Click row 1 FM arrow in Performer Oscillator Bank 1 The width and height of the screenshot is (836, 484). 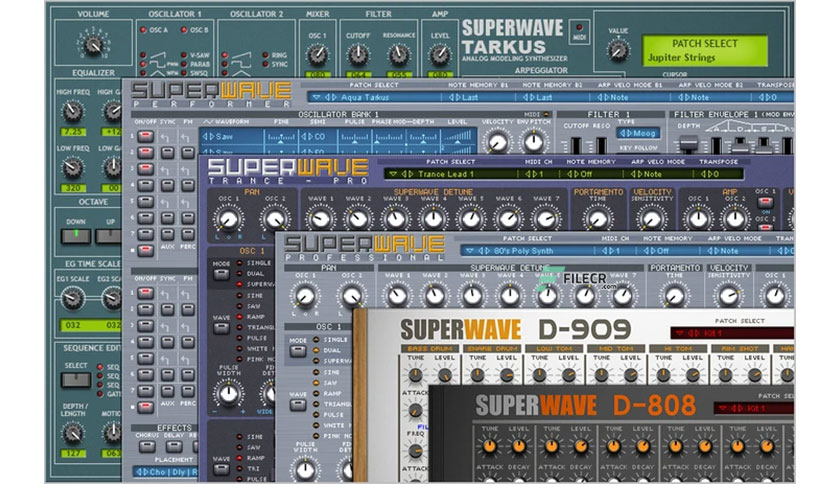tap(187, 137)
